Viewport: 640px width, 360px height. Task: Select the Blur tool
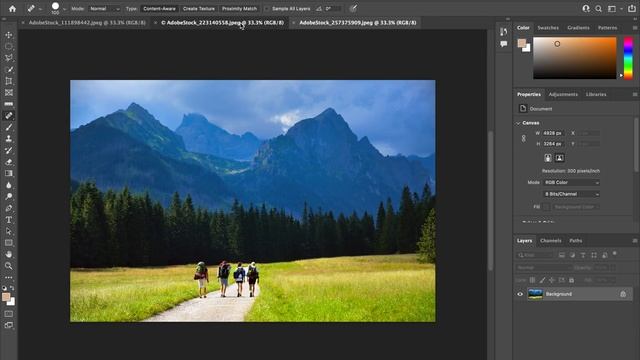tap(9, 185)
